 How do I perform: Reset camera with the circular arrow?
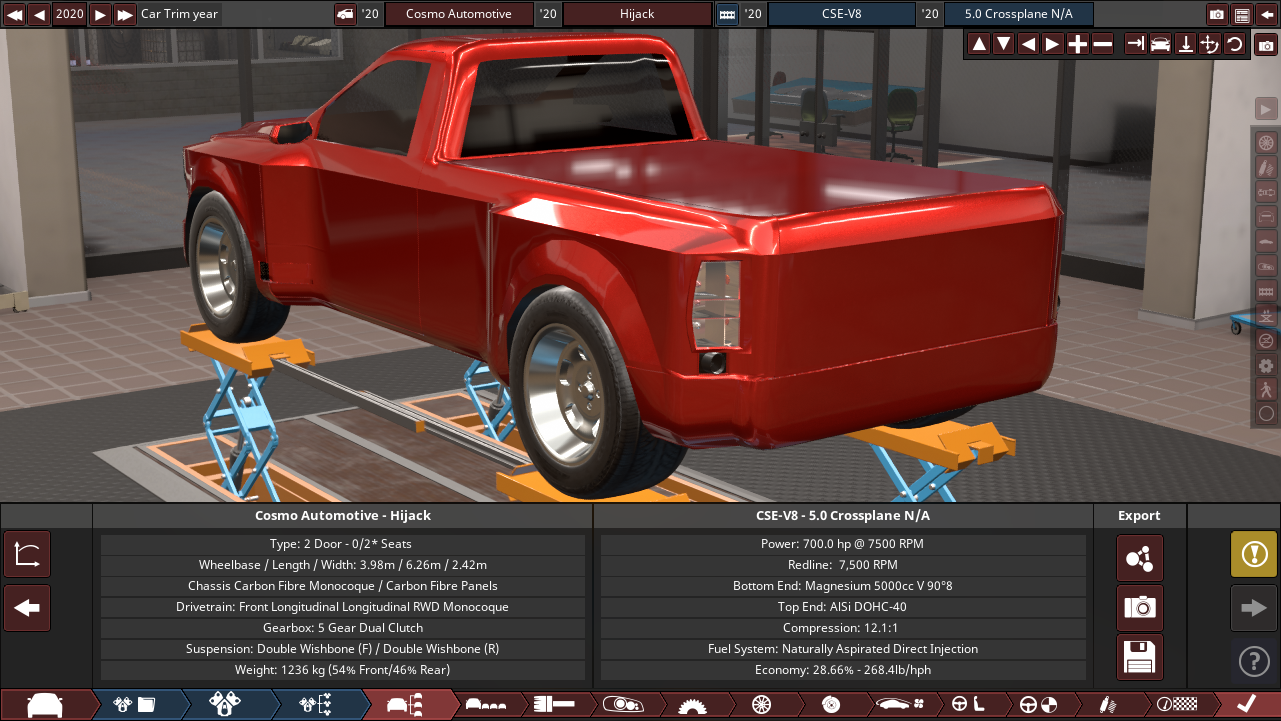coord(1235,44)
